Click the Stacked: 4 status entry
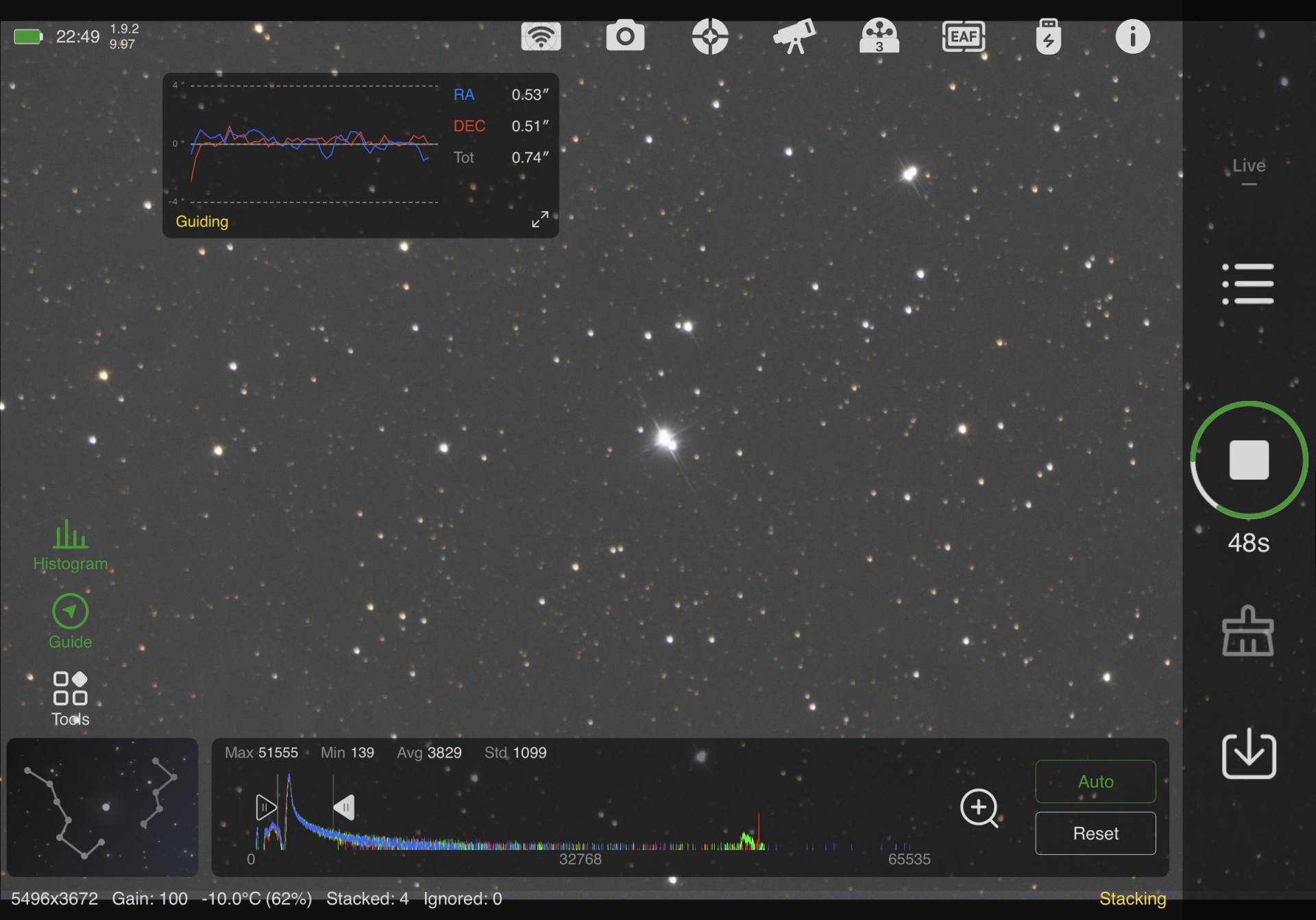Viewport: 1316px width, 920px height. 367,899
